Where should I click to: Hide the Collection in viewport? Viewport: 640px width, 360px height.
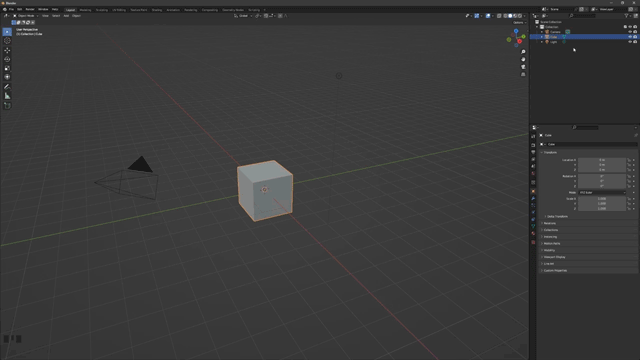click(x=630, y=27)
